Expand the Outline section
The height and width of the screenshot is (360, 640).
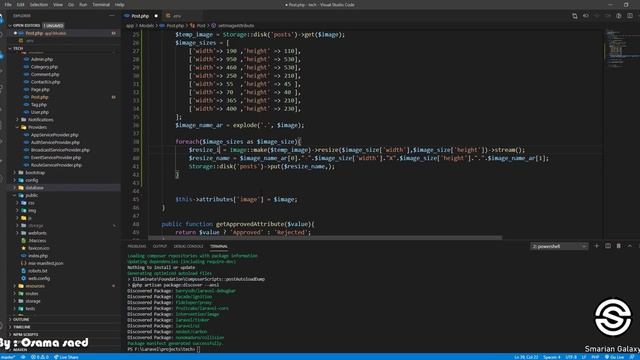[20, 320]
